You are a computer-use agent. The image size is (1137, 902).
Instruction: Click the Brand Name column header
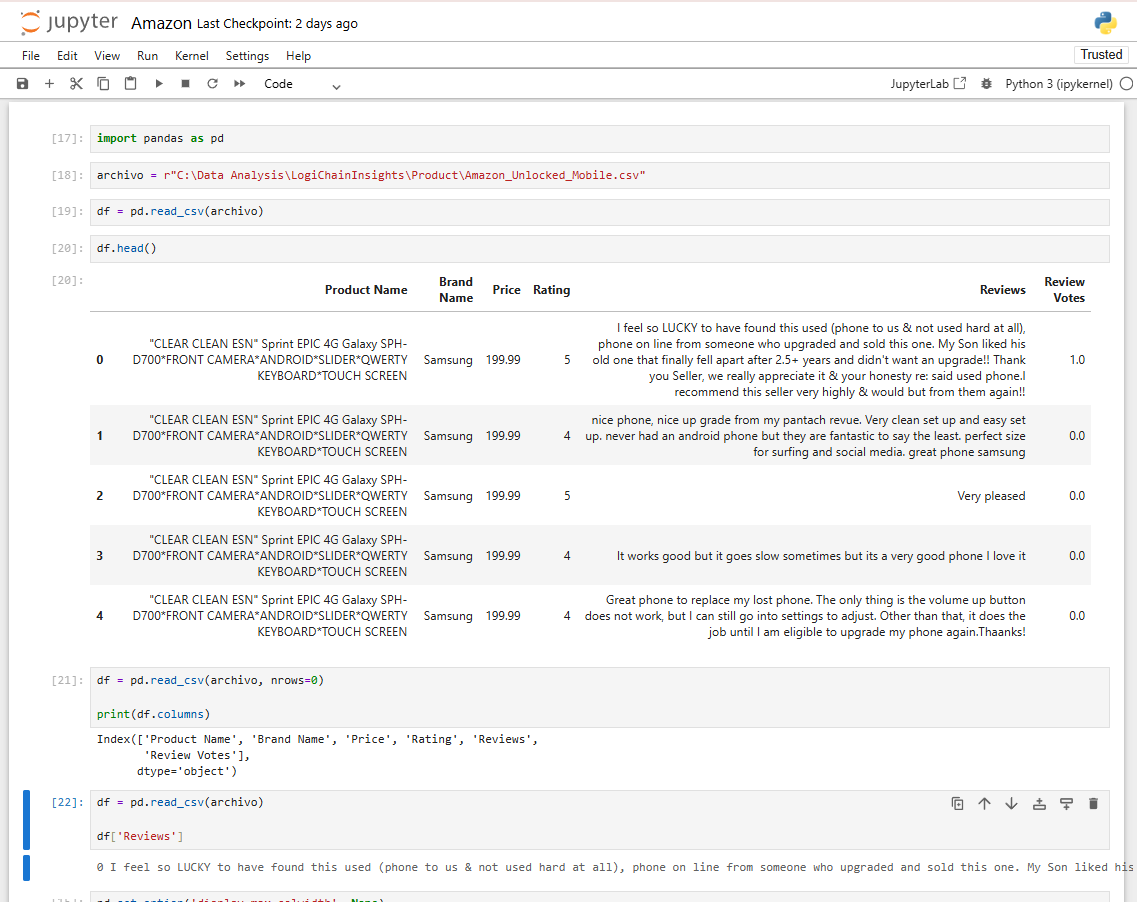point(455,290)
